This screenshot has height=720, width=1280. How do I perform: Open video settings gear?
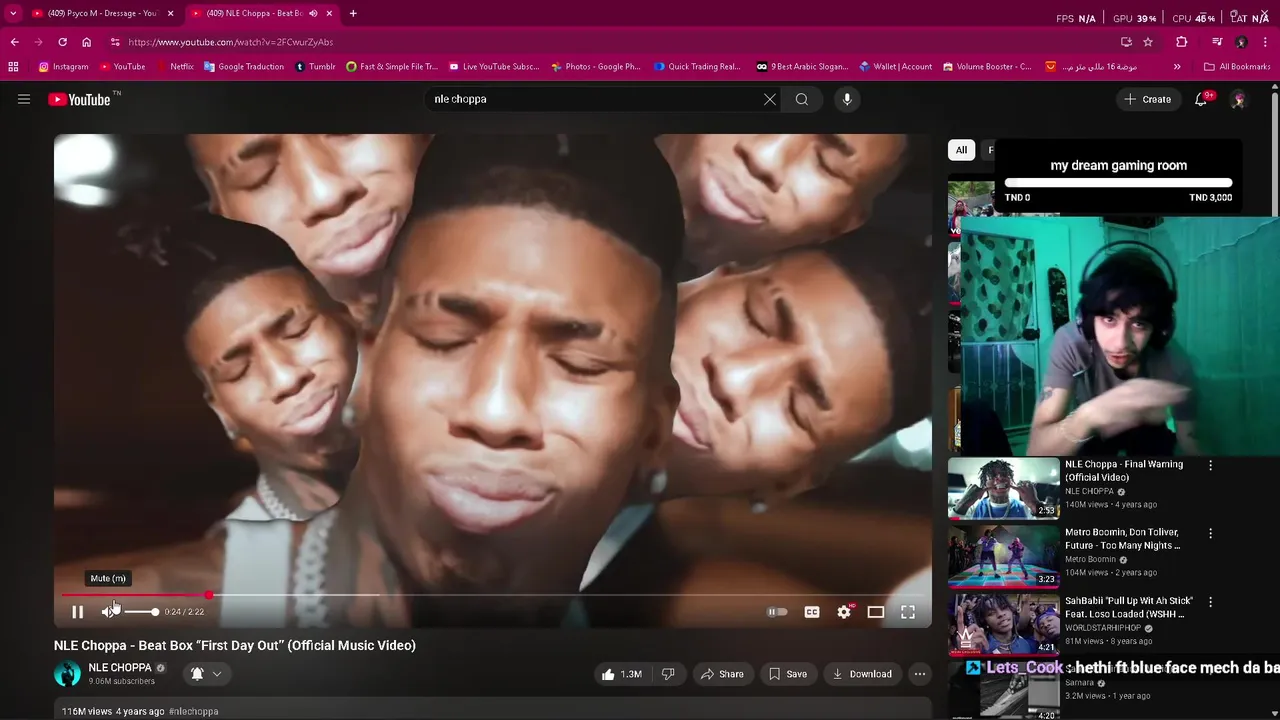[x=844, y=612]
